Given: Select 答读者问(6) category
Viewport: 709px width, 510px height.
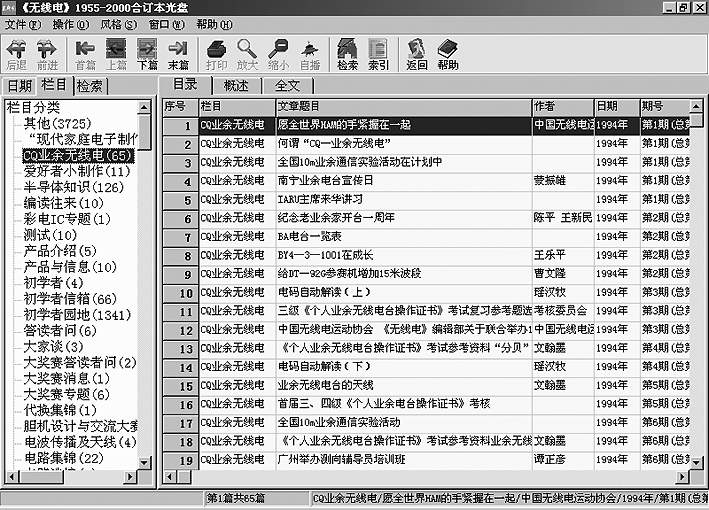Looking at the screenshot, I should point(60,331).
